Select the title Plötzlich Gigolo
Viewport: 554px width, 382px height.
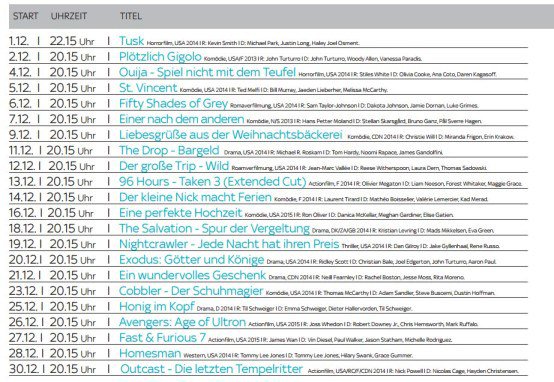160,57
